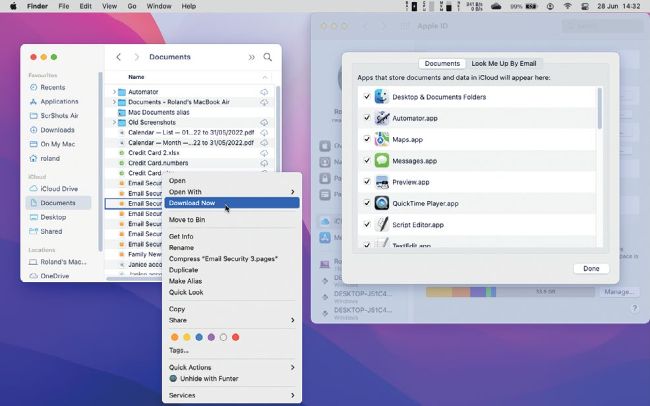Image resolution: width=650 pixels, height=406 pixels.
Task: Download Automator folder via cloud icon
Action: click(x=264, y=92)
